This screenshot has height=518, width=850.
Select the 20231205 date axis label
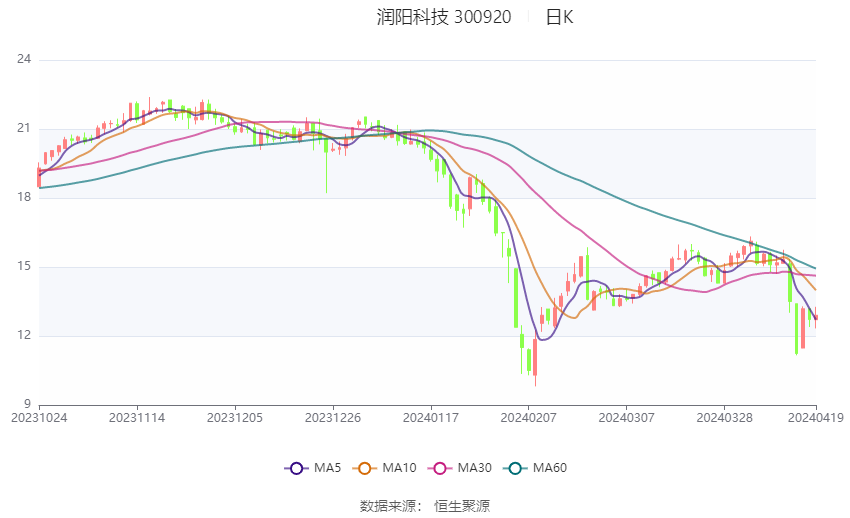[235, 418]
